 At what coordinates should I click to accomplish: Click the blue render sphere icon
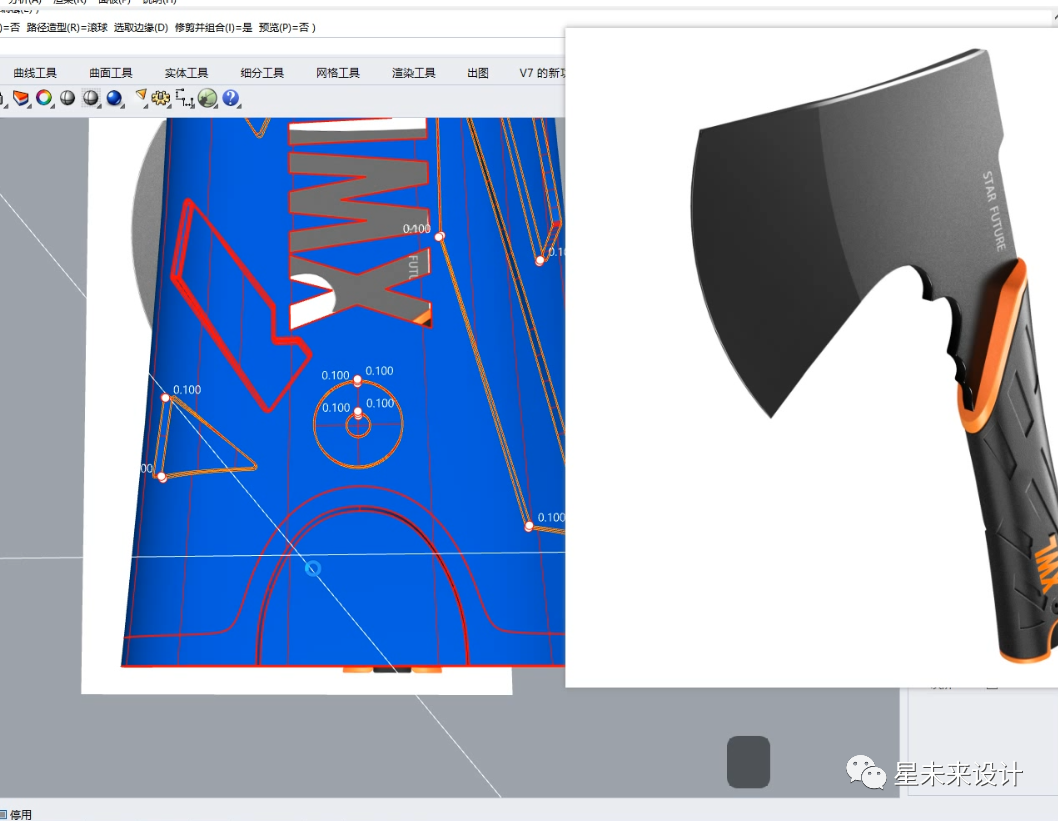click(x=115, y=98)
